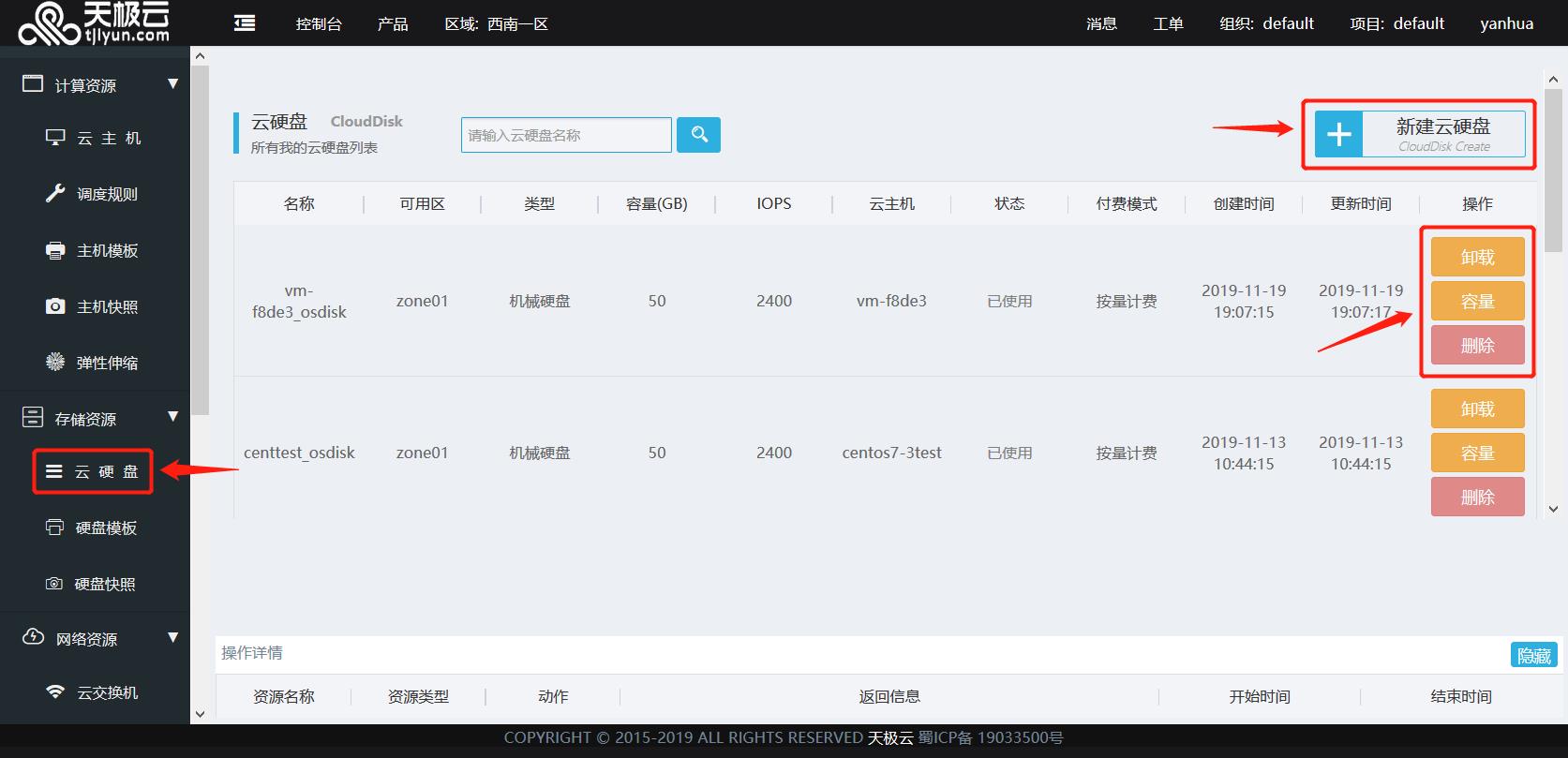Open the 项目: default selector
This screenshot has height=758, width=1568.
pyautogui.click(x=1396, y=23)
